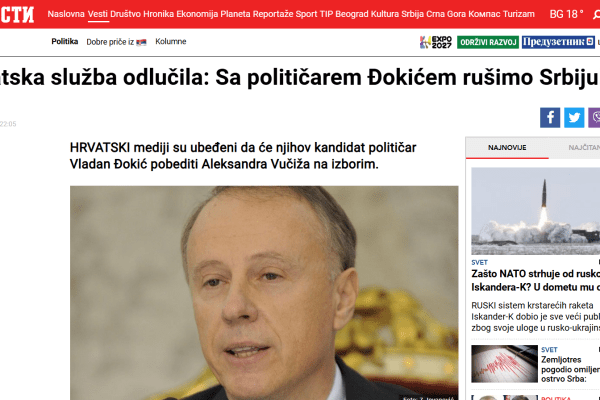Switch to the Najčitanije tab
This screenshot has width=600, height=400.
tap(584, 148)
